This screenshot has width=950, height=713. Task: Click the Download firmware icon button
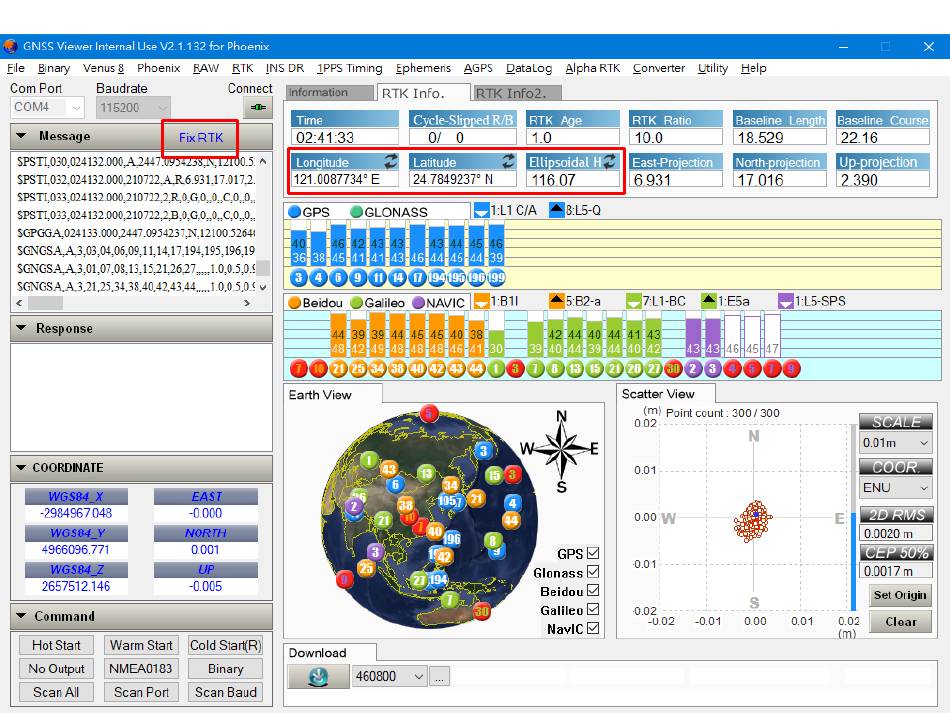tap(318, 677)
